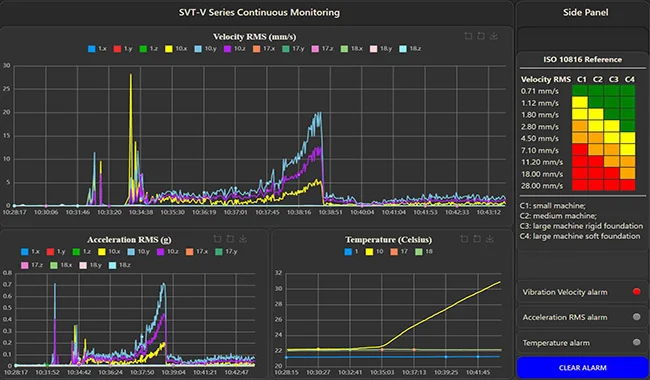Toggle series 1.y in the Velocity RMS legend
650x380 pixels.
click(x=123, y=49)
